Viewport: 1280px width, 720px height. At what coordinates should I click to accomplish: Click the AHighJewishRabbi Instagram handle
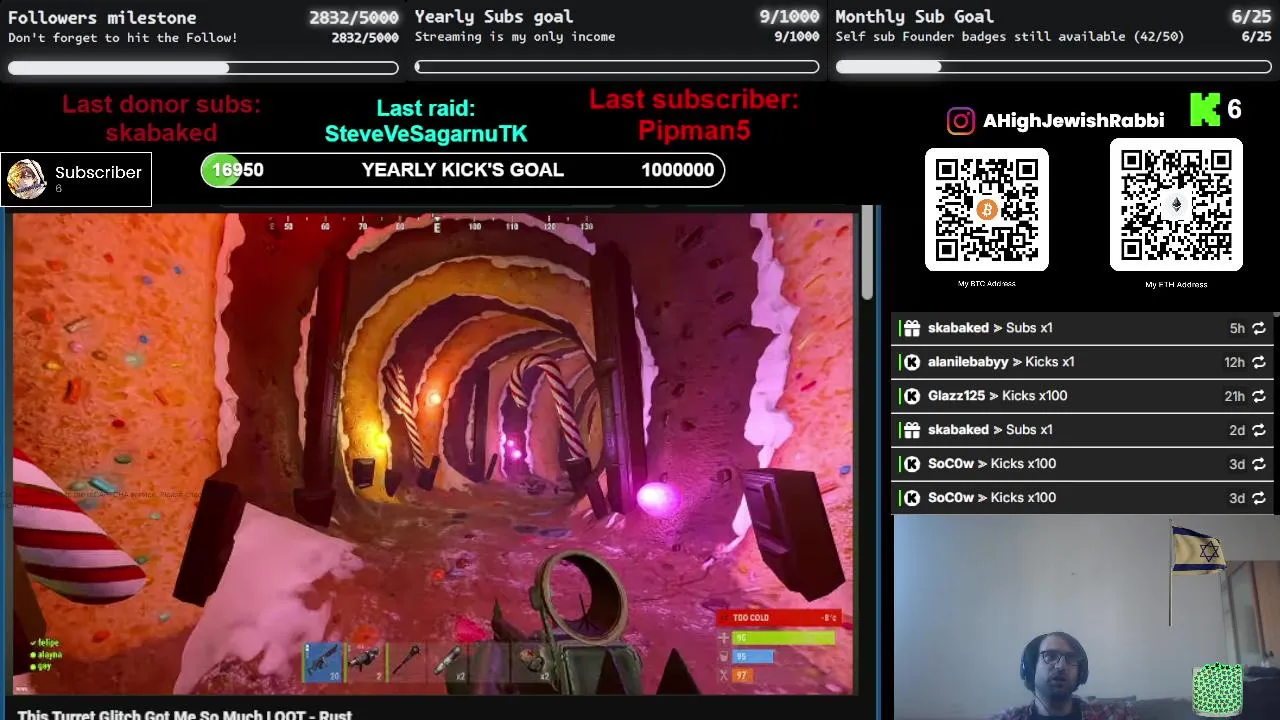(x=1073, y=121)
